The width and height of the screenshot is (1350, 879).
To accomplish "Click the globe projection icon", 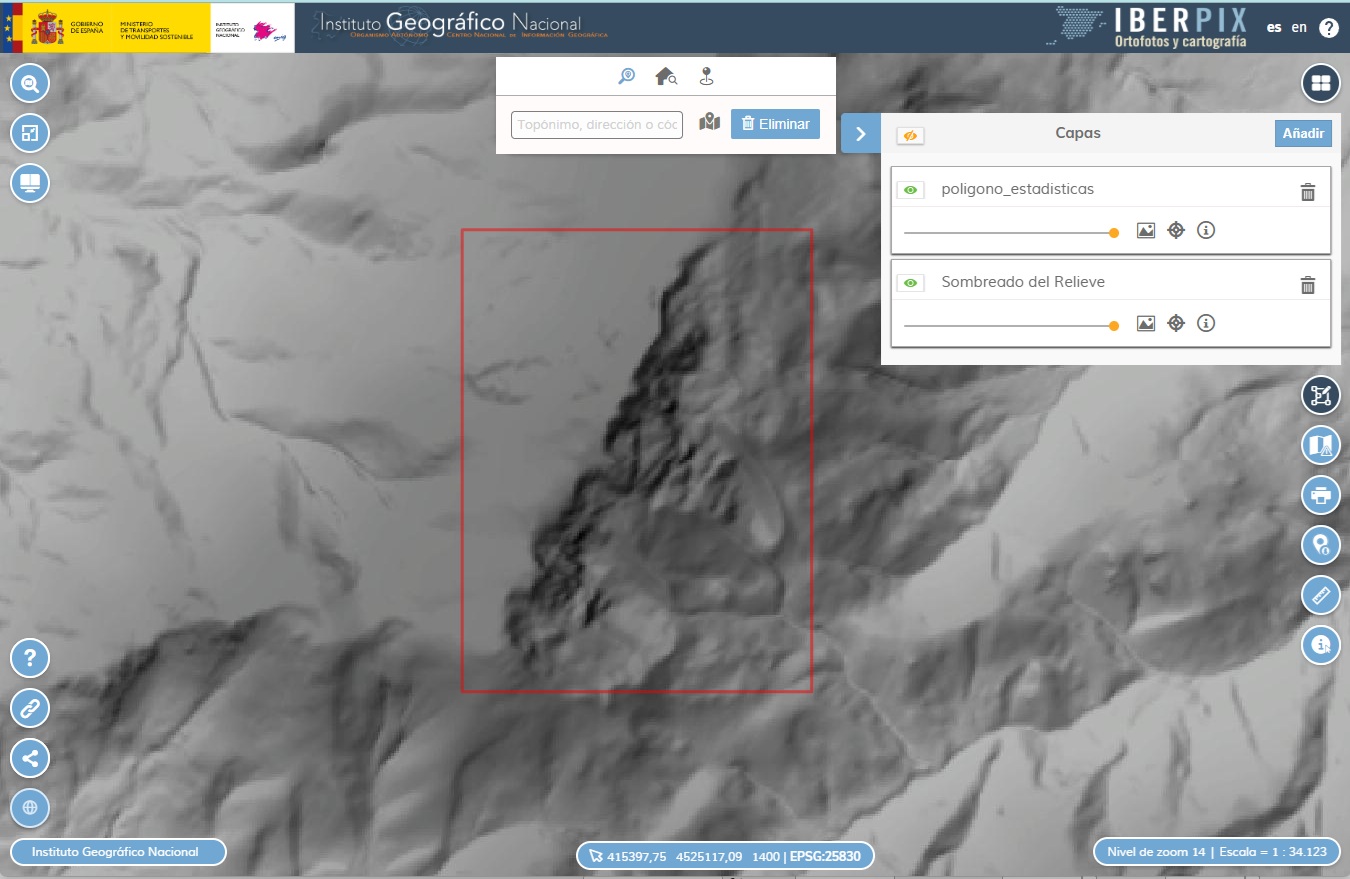I will click(30, 808).
